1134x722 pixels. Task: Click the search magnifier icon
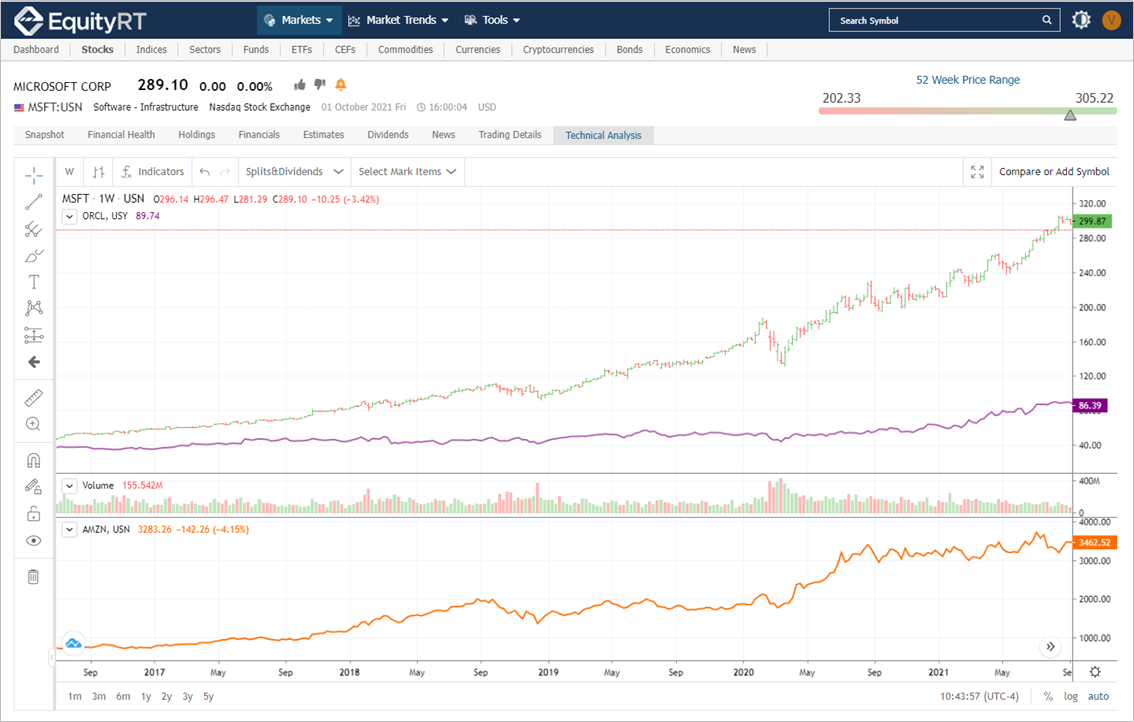click(1046, 20)
